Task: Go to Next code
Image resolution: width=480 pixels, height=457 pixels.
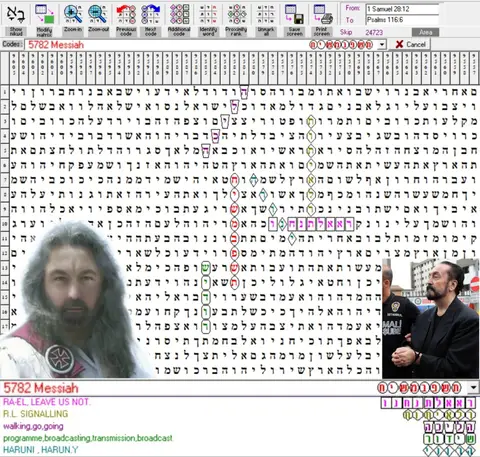Action: click(x=150, y=19)
